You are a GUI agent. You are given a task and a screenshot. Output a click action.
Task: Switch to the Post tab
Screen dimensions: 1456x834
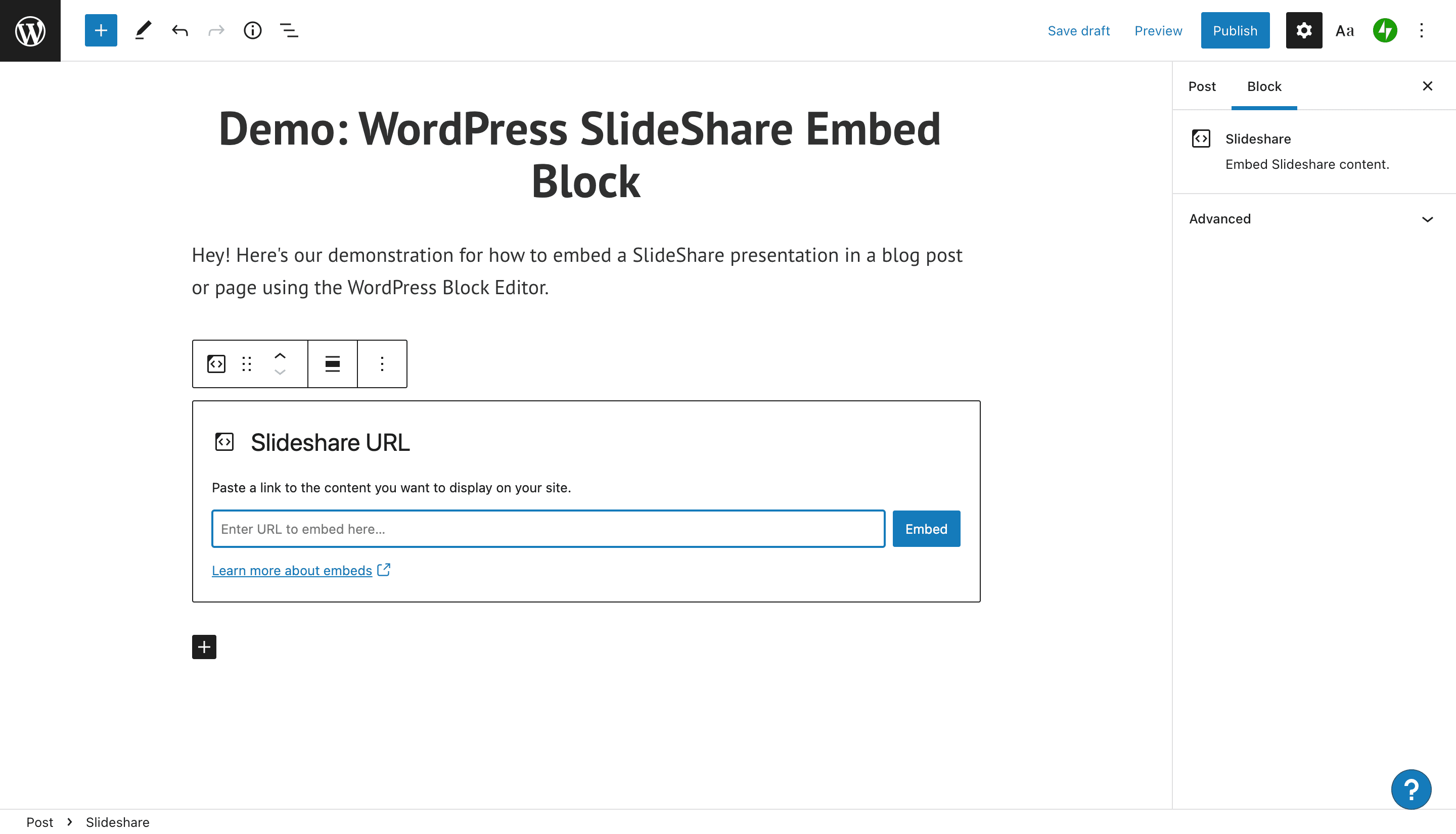(x=1202, y=86)
